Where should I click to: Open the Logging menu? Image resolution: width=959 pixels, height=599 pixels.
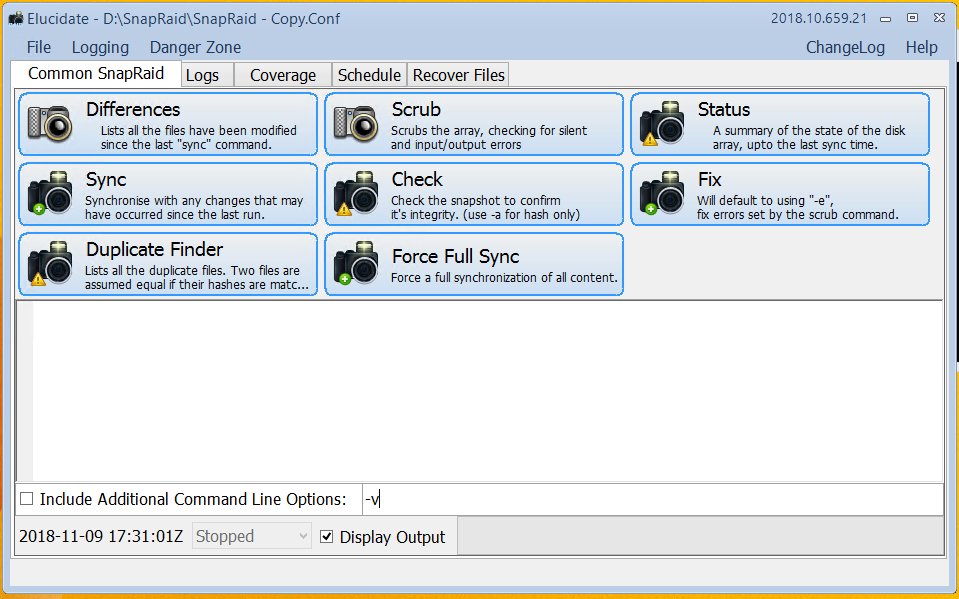pos(100,47)
